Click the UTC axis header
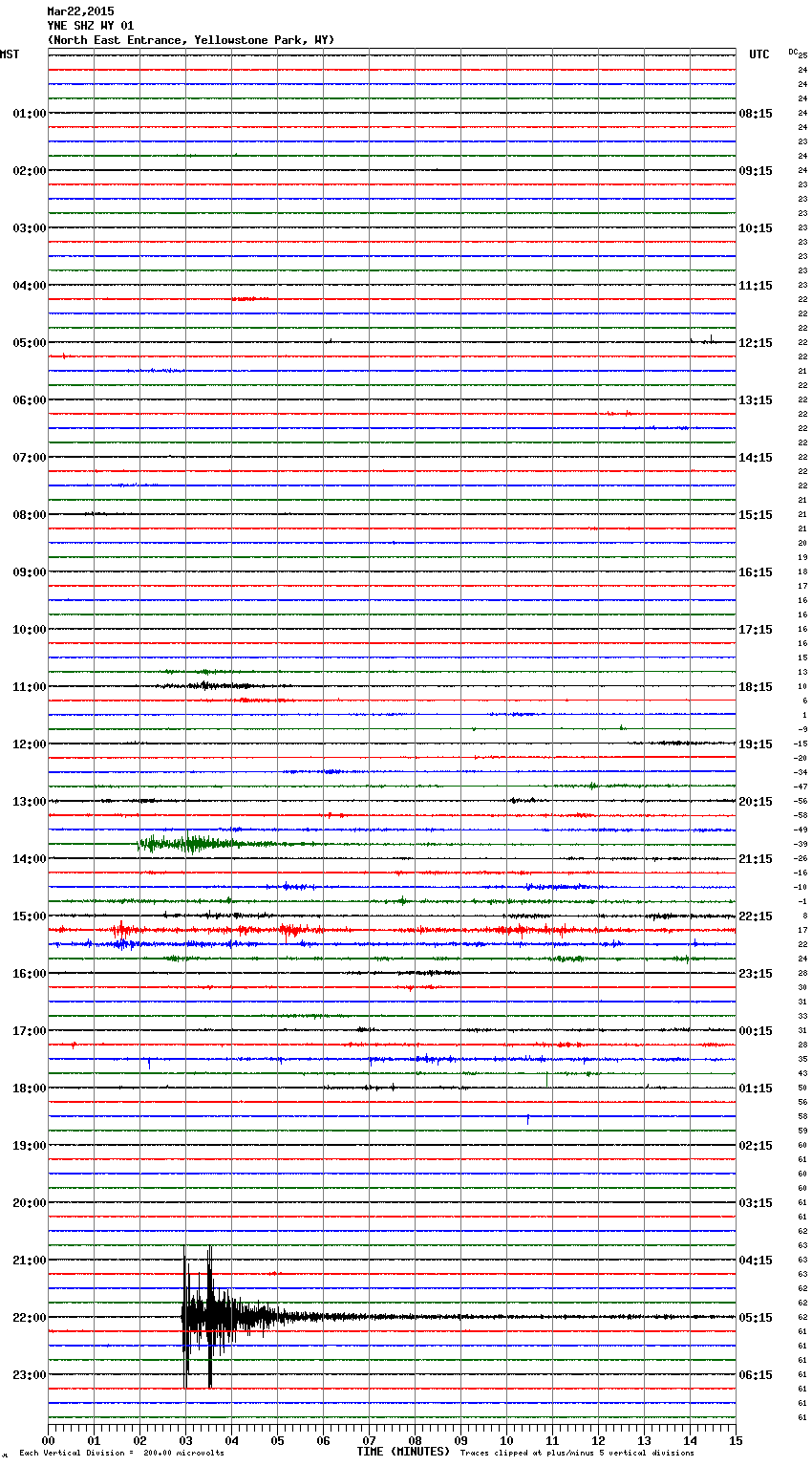812x1466 pixels. point(759,54)
